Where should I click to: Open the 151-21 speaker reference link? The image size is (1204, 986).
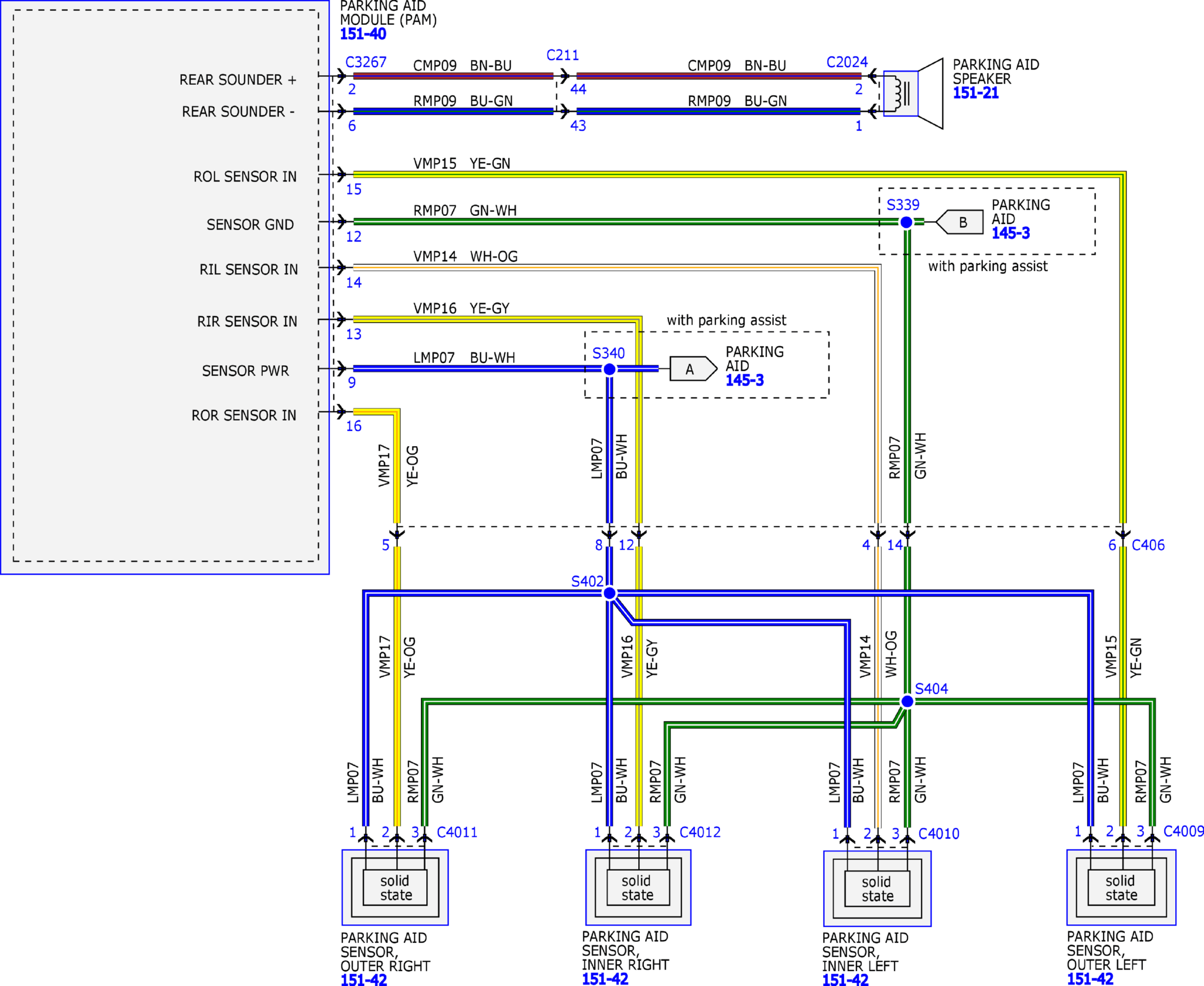pyautogui.click(x=976, y=93)
